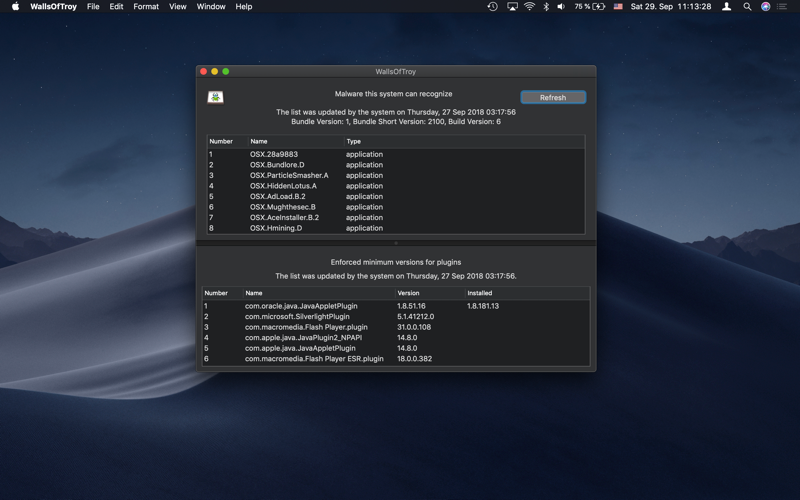Click installed version 1.8.181.13
Screen dimensions: 800x500
[483, 306]
